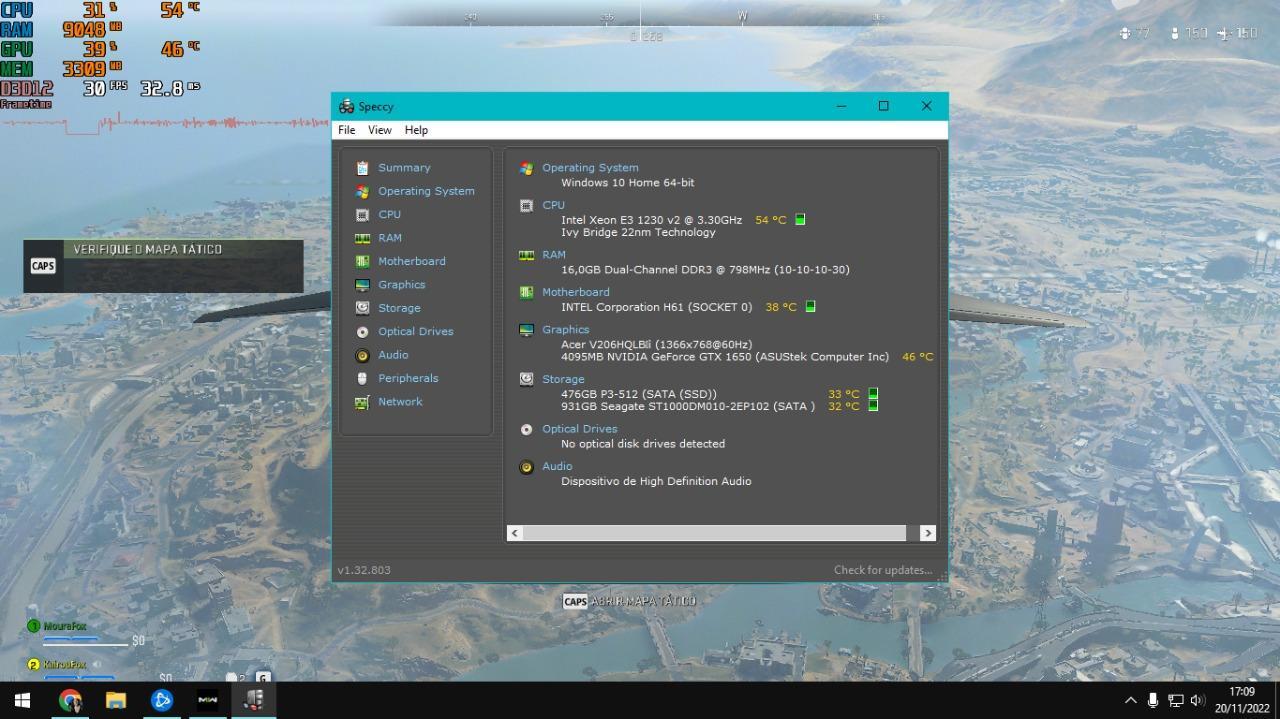Choose the RAM module icon in the sidebar
This screenshot has width=1280, height=719.
[x=362, y=238]
